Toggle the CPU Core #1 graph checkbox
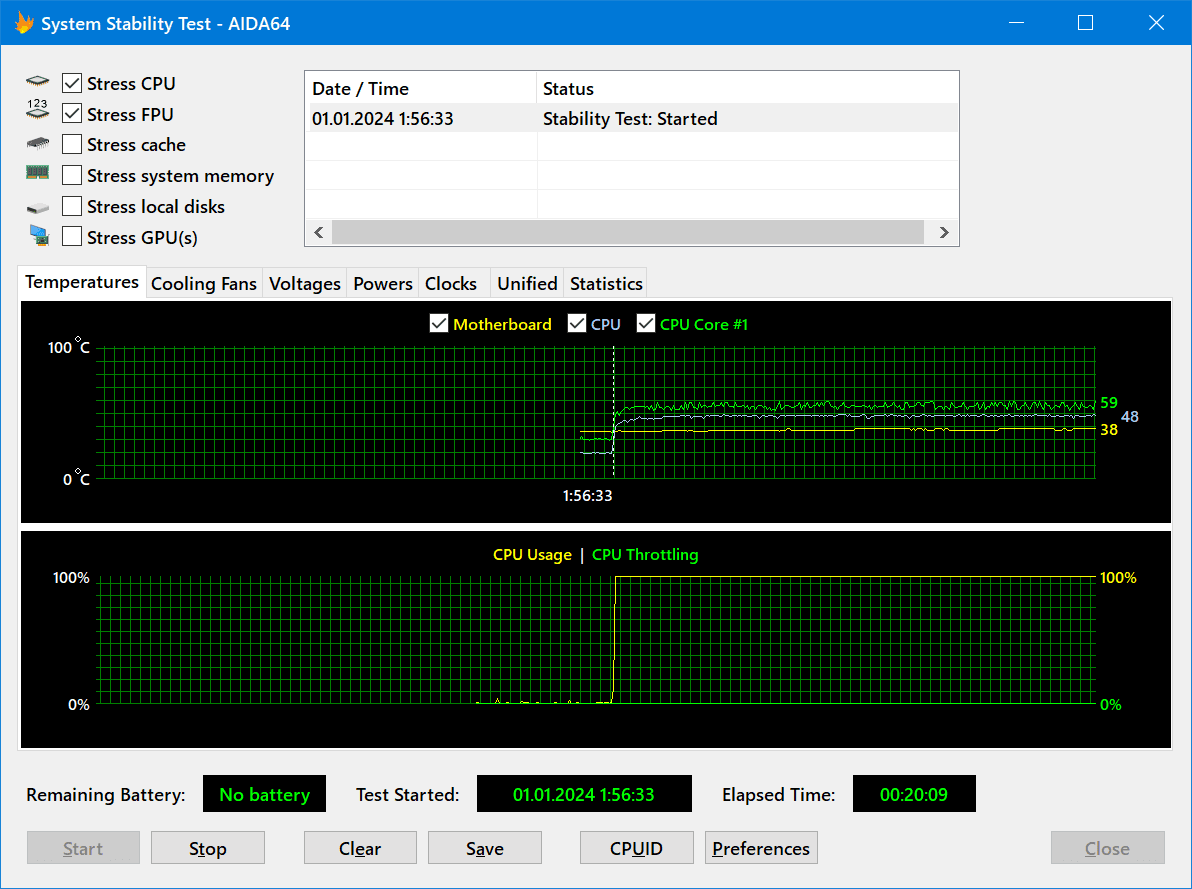 (x=645, y=324)
